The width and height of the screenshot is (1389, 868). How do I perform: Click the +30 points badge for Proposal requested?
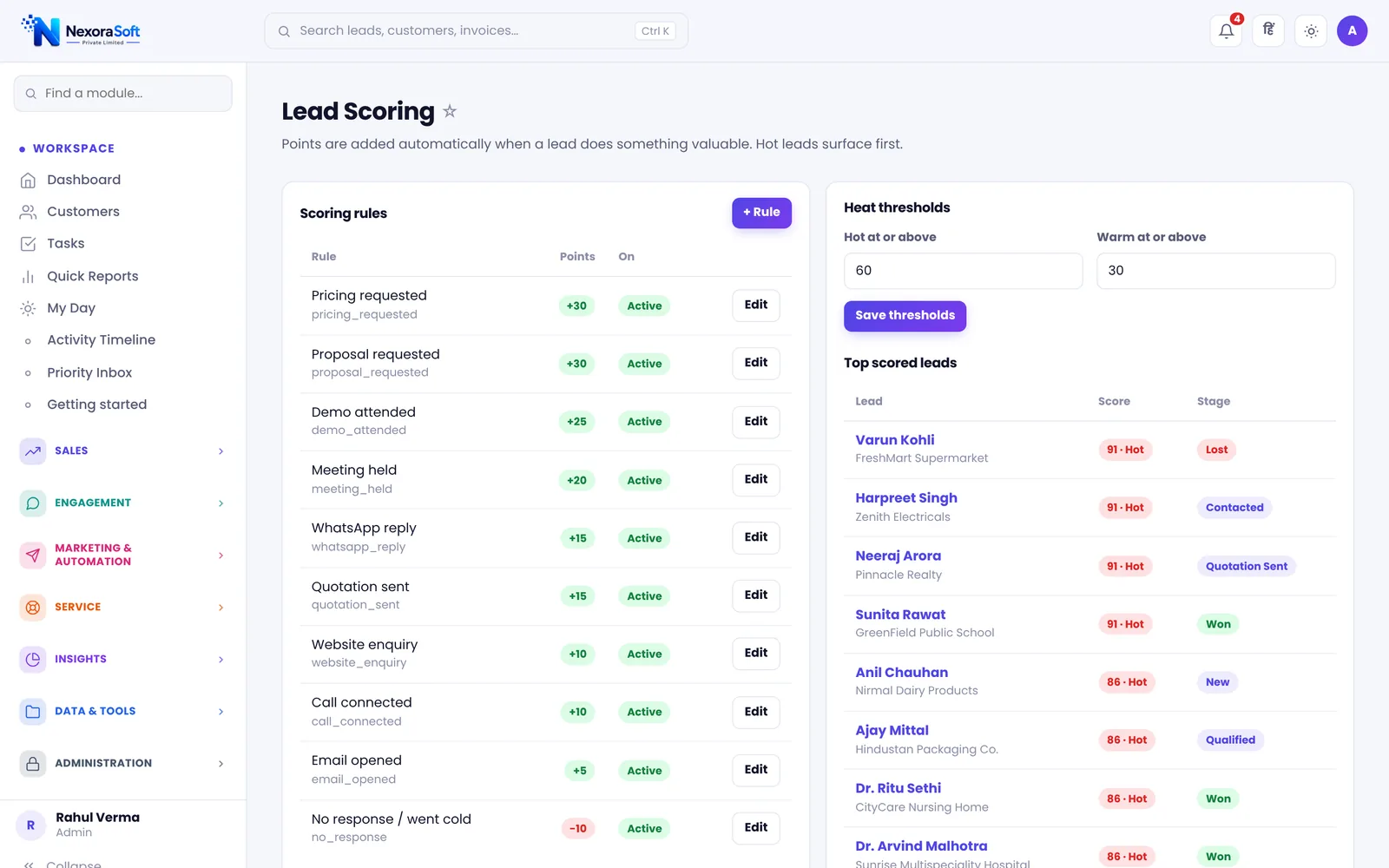pyautogui.click(x=576, y=364)
